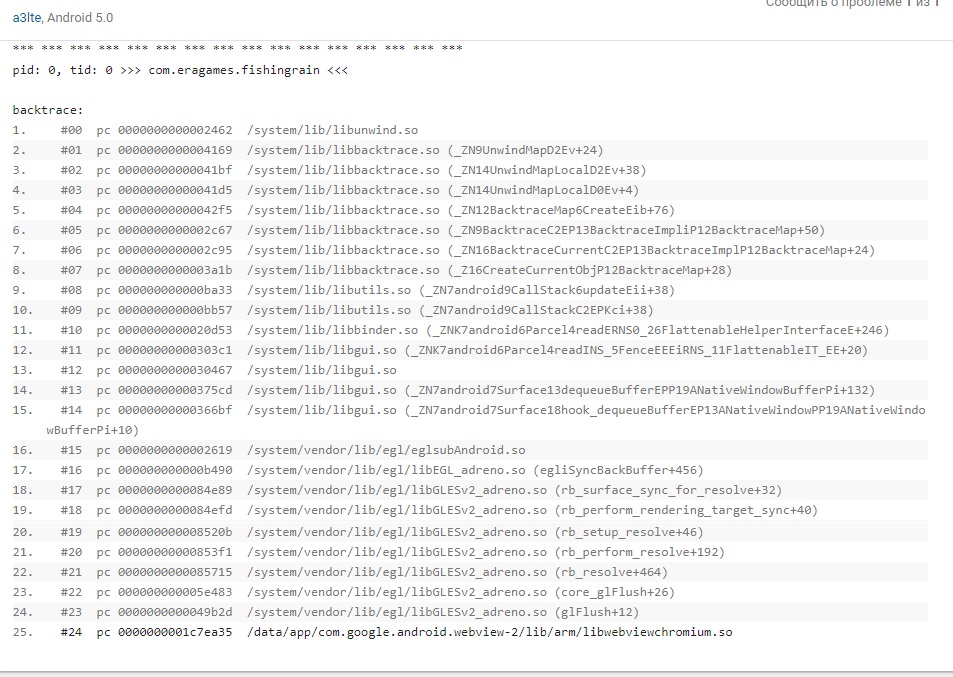The image size is (953, 677).
Task: Select frame #04 BacktraceMap6Create line
Action: [x=470, y=210]
